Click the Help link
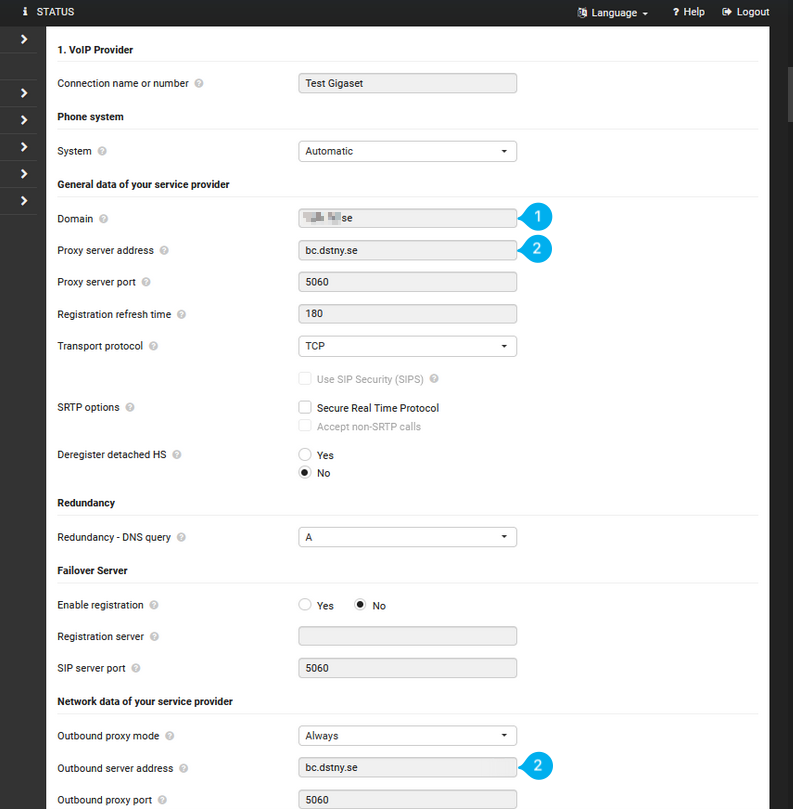This screenshot has width=793, height=809. pyautogui.click(x=693, y=12)
